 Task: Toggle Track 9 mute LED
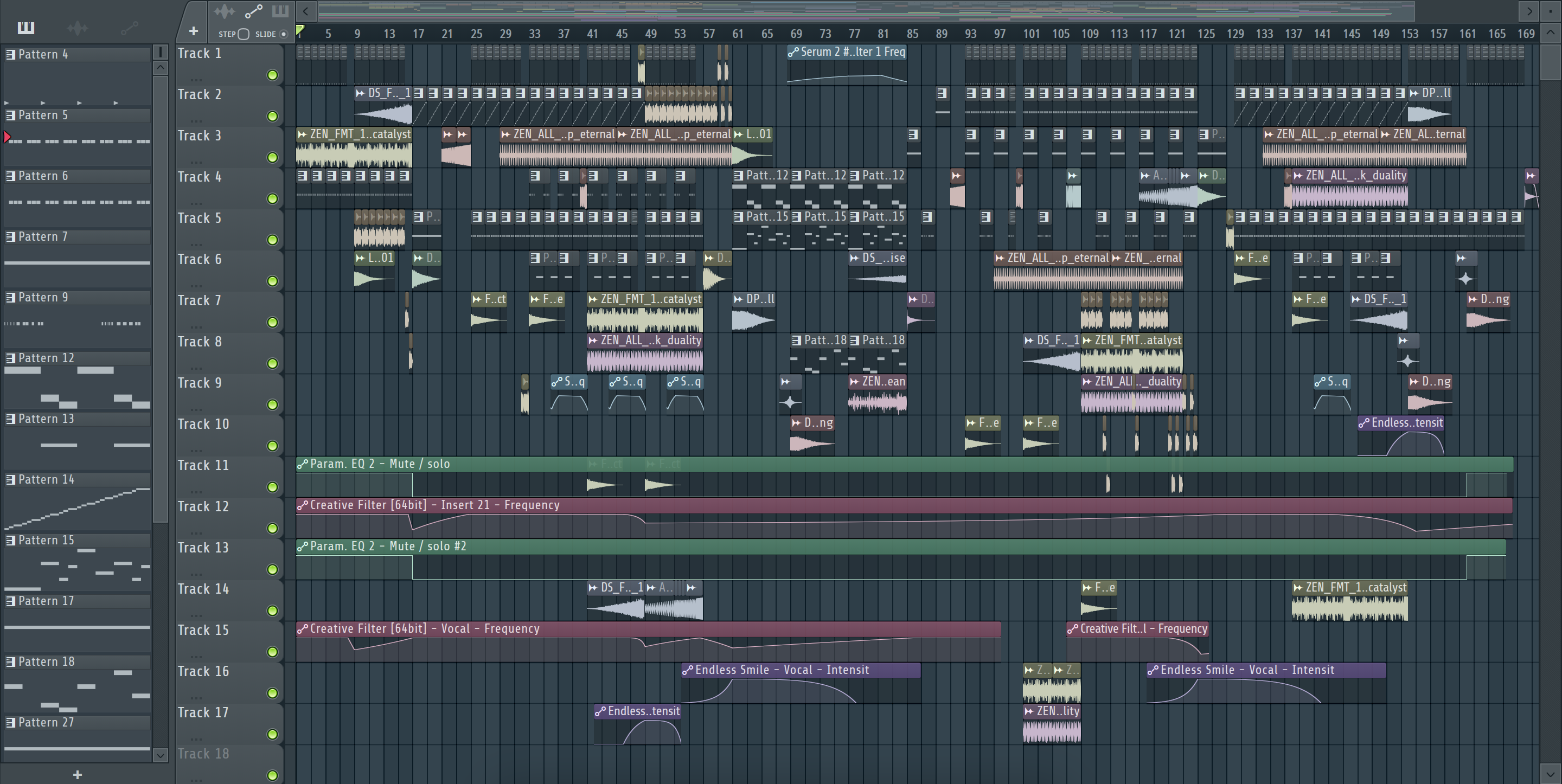coord(273,405)
